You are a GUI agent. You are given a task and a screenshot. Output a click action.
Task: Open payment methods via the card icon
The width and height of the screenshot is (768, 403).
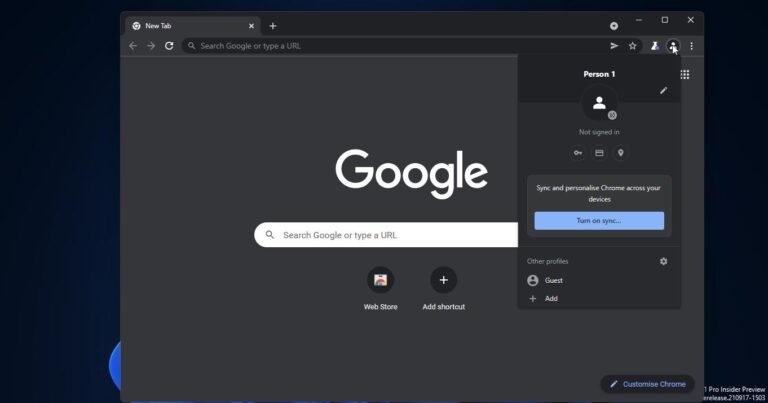(x=599, y=153)
